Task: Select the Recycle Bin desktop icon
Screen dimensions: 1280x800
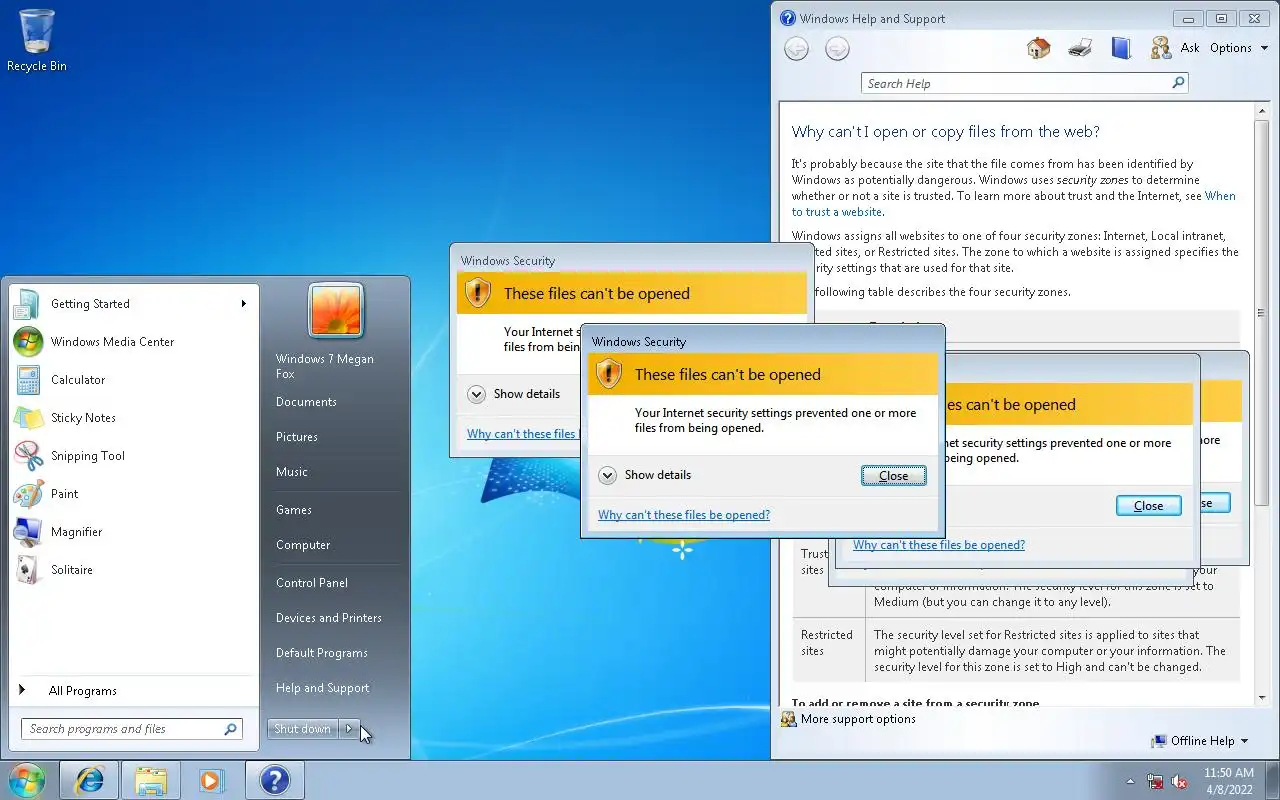Action: pos(37,40)
